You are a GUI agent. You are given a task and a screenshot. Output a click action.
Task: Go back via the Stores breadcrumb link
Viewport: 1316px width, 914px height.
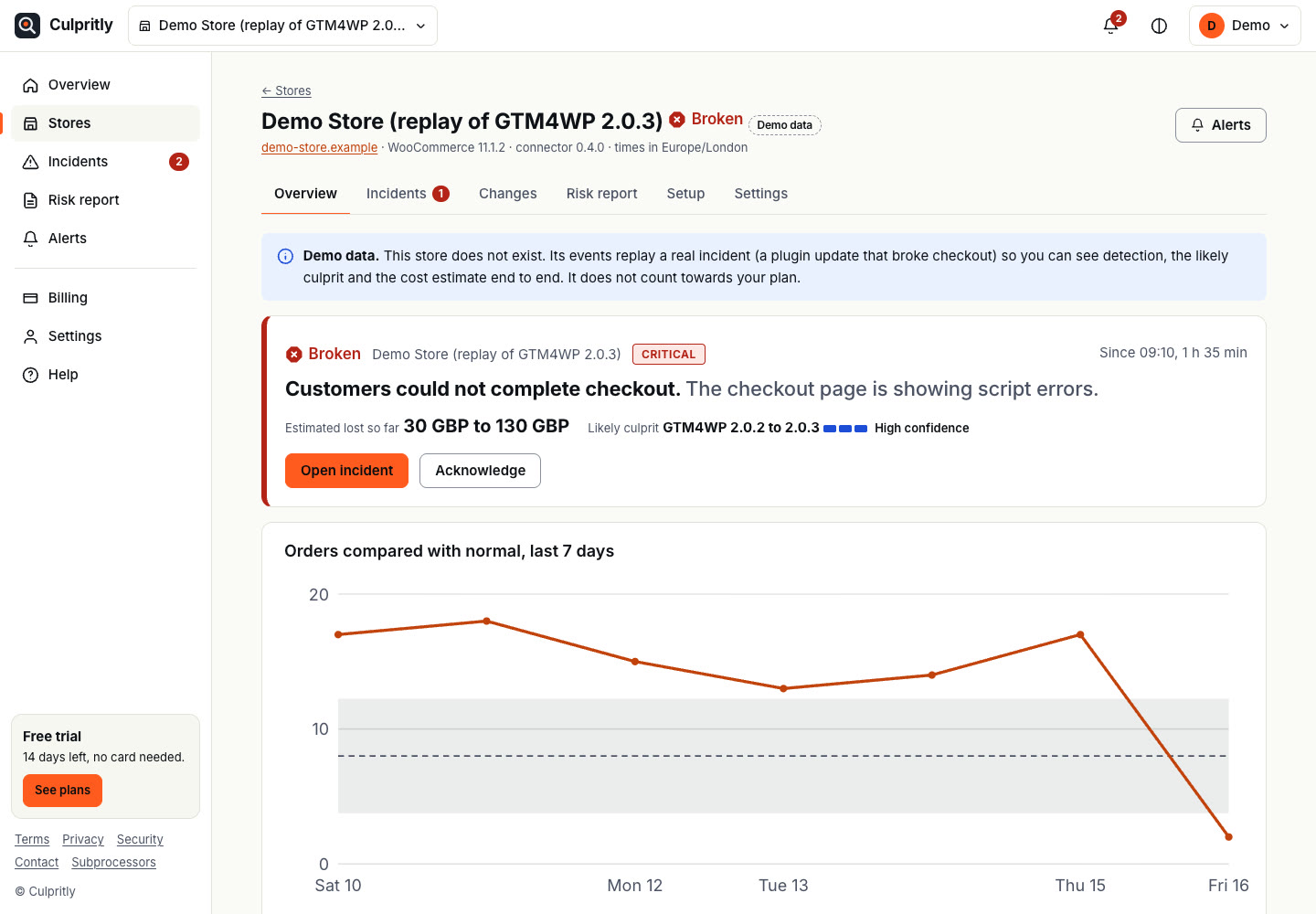pos(286,90)
